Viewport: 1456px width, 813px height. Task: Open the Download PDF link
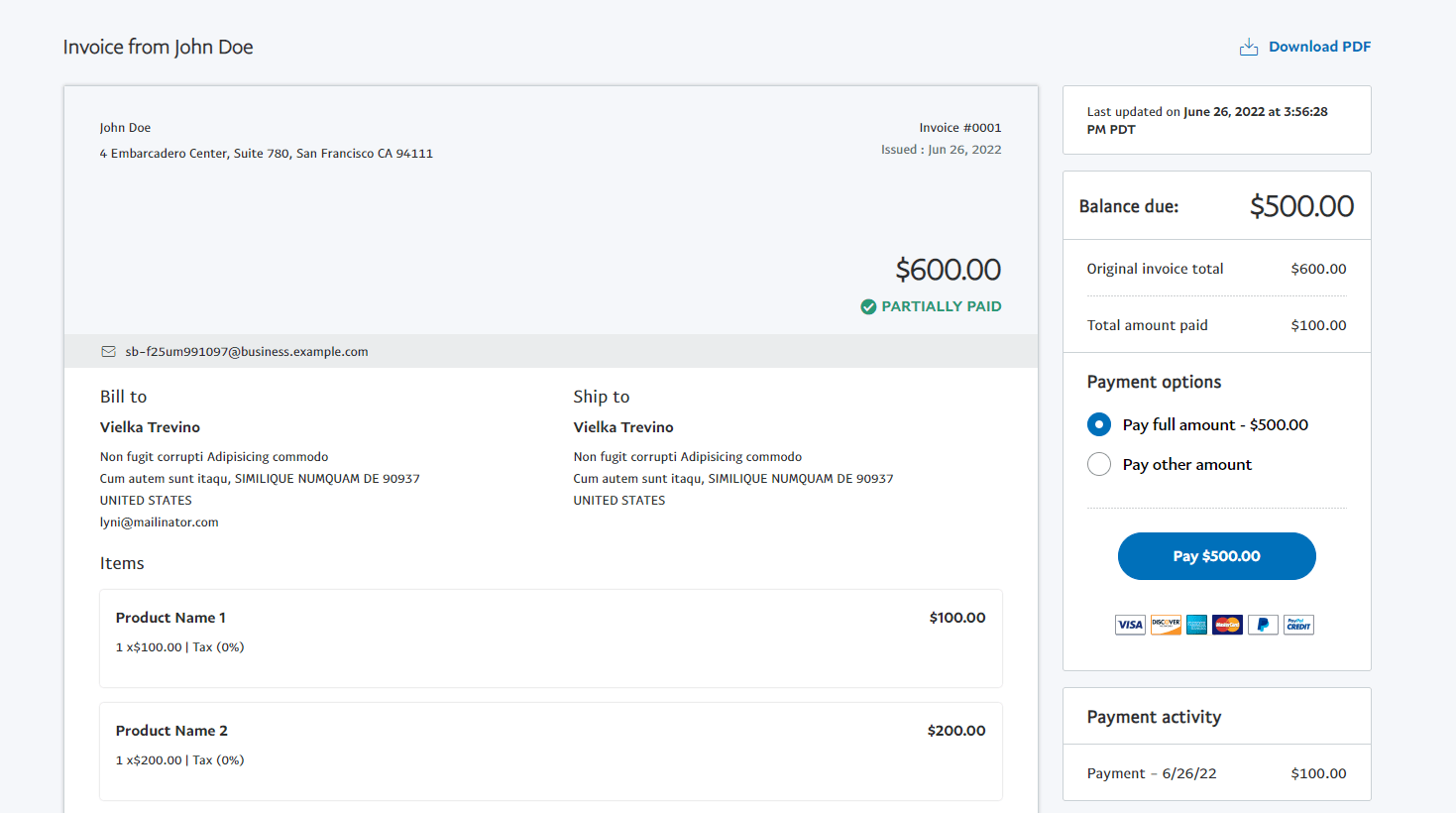click(x=1319, y=47)
